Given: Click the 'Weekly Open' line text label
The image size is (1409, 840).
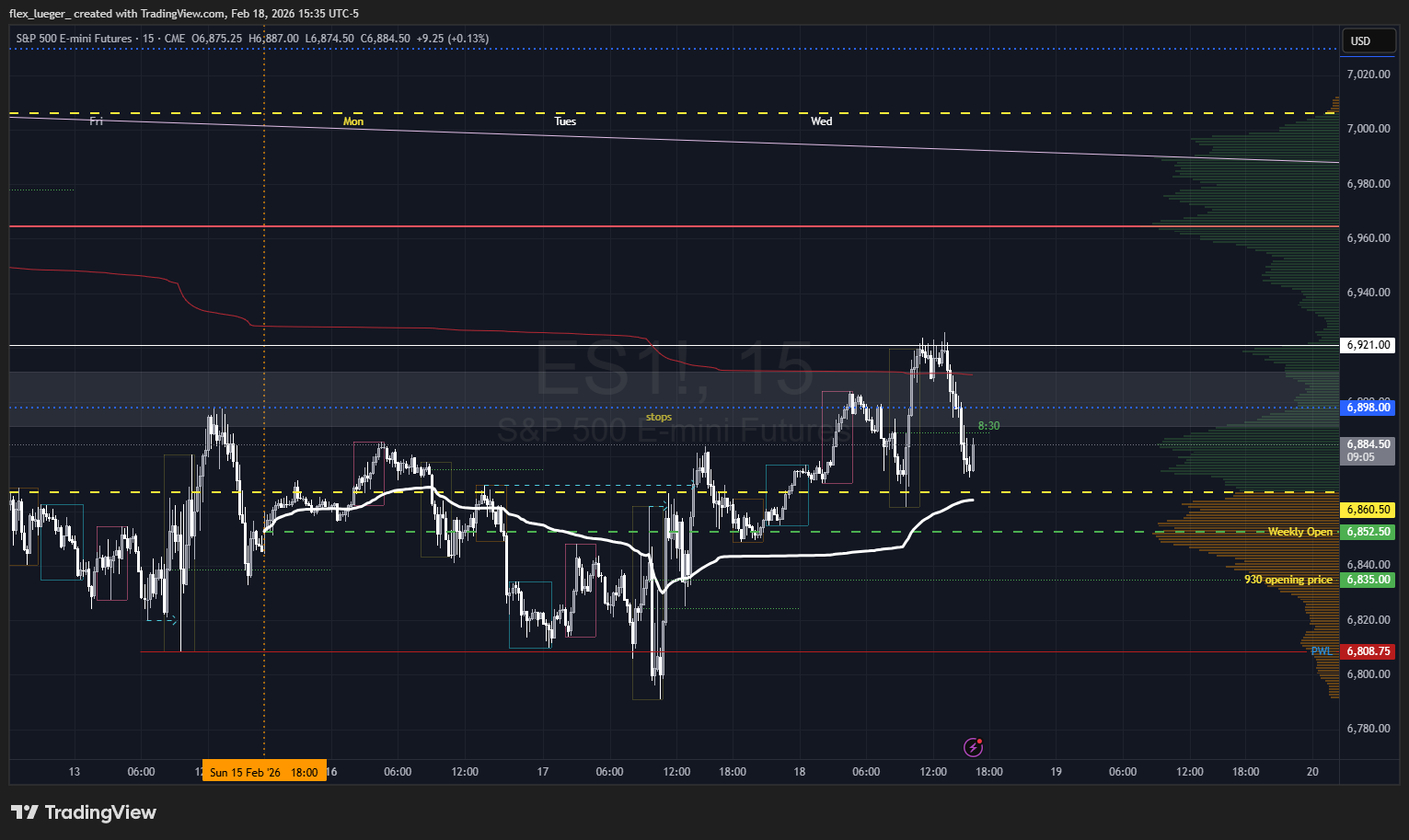Looking at the screenshot, I should [x=1299, y=532].
